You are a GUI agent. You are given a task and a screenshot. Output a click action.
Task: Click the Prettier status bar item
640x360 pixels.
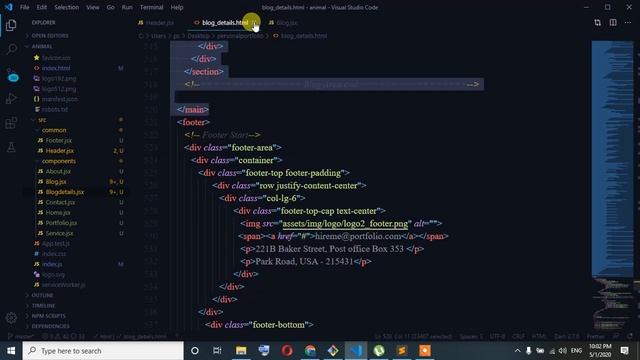(x=596, y=336)
